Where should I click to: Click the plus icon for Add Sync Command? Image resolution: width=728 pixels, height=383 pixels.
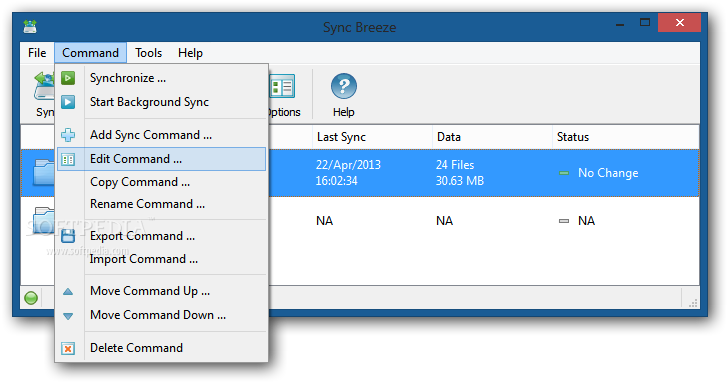pos(68,135)
